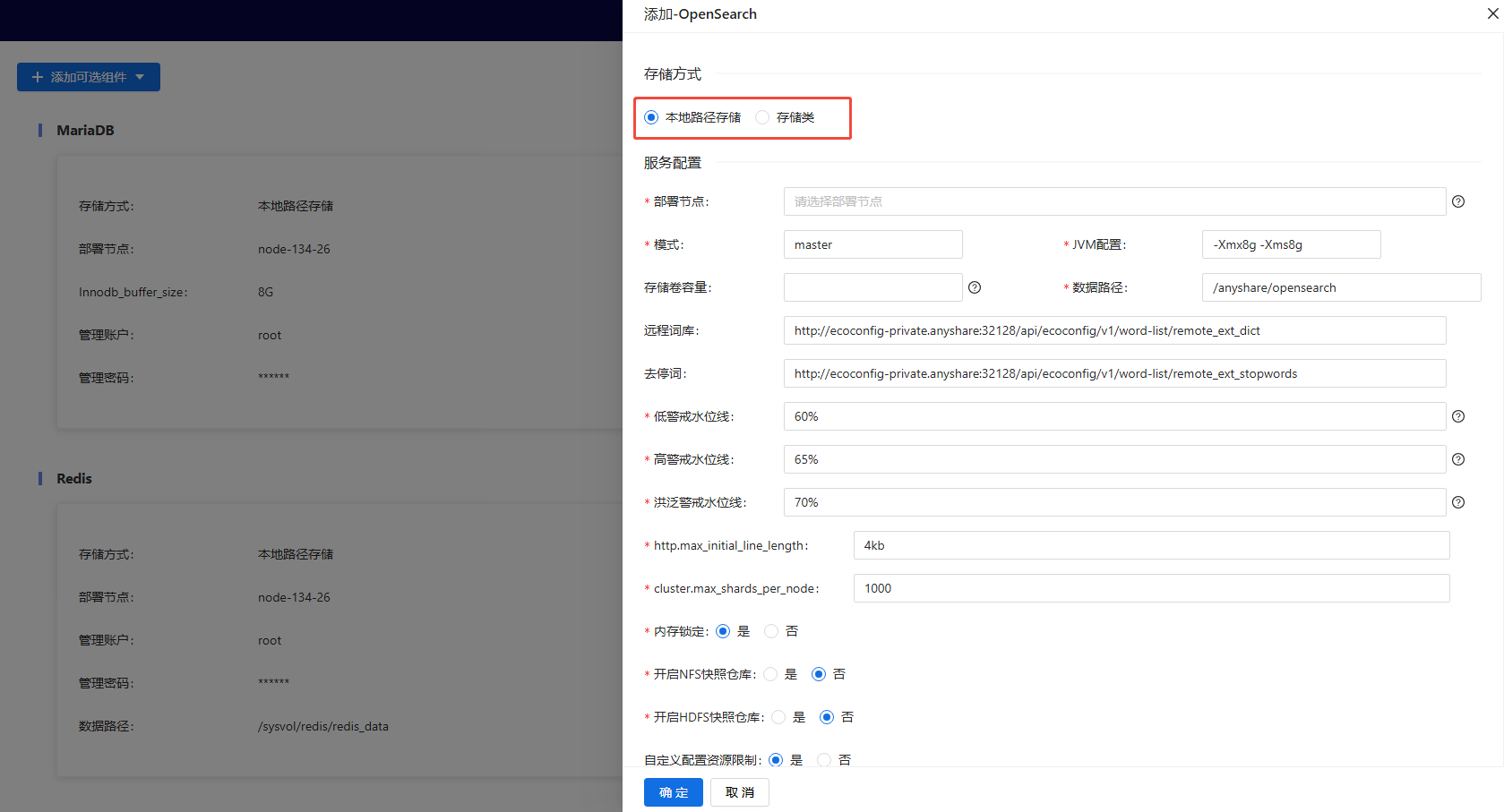Click help icon for 低警戒水位线 field
The image size is (1504, 812).
(x=1458, y=416)
